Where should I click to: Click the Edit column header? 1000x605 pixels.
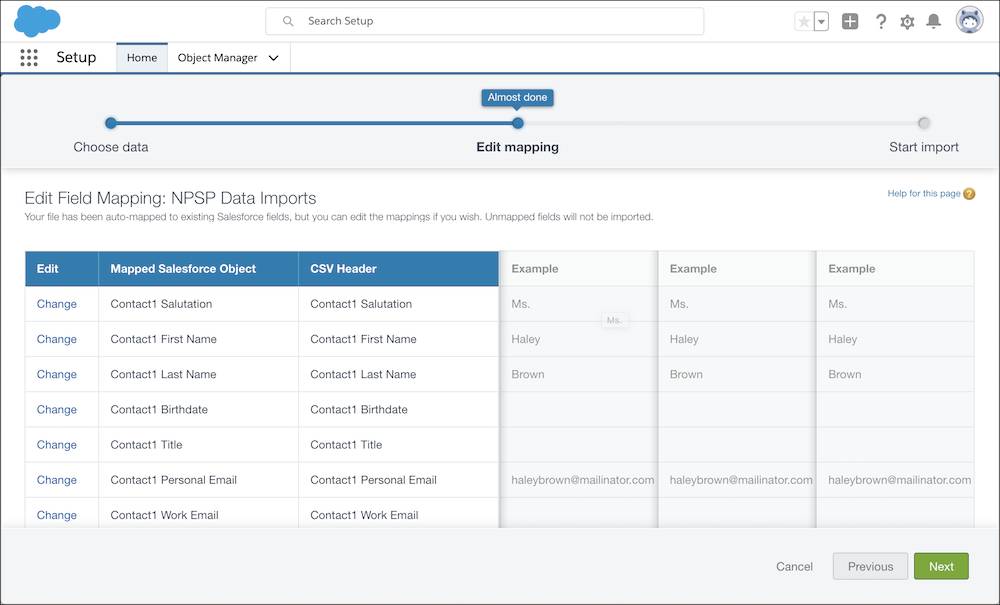point(62,268)
